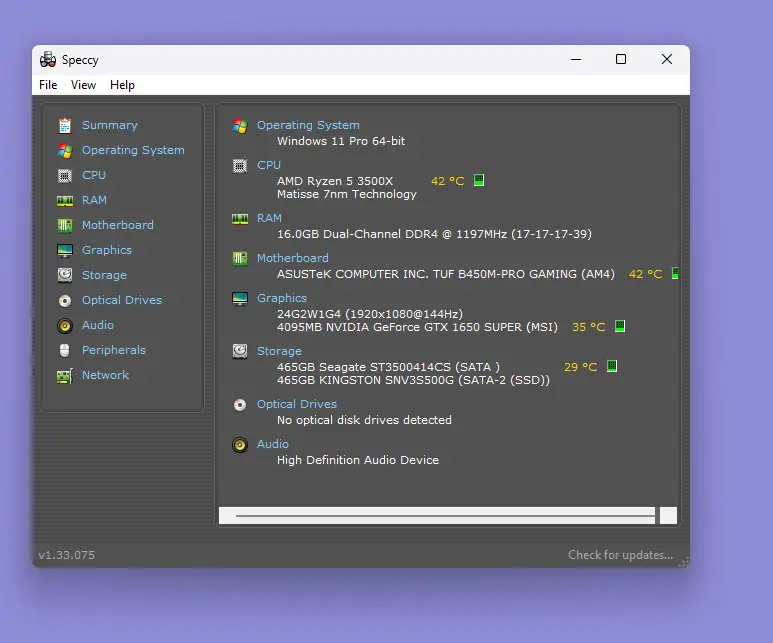The height and width of the screenshot is (643, 773).
Task: Click the Motherboard icon in summary panel
Action: point(240,258)
